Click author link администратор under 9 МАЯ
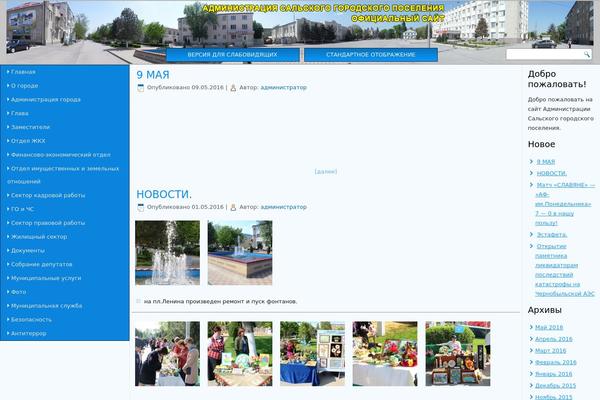Image resolution: width=600 pixels, height=400 pixels. click(284, 88)
